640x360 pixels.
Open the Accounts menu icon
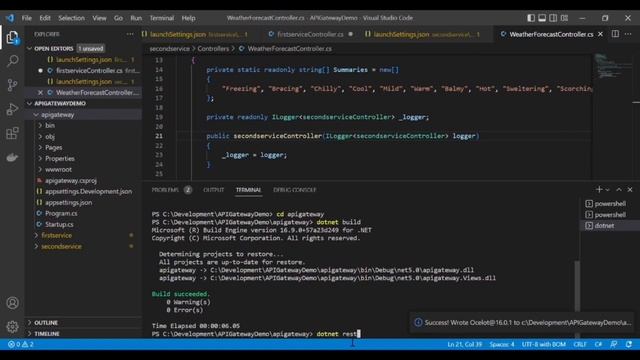[x=12, y=303]
